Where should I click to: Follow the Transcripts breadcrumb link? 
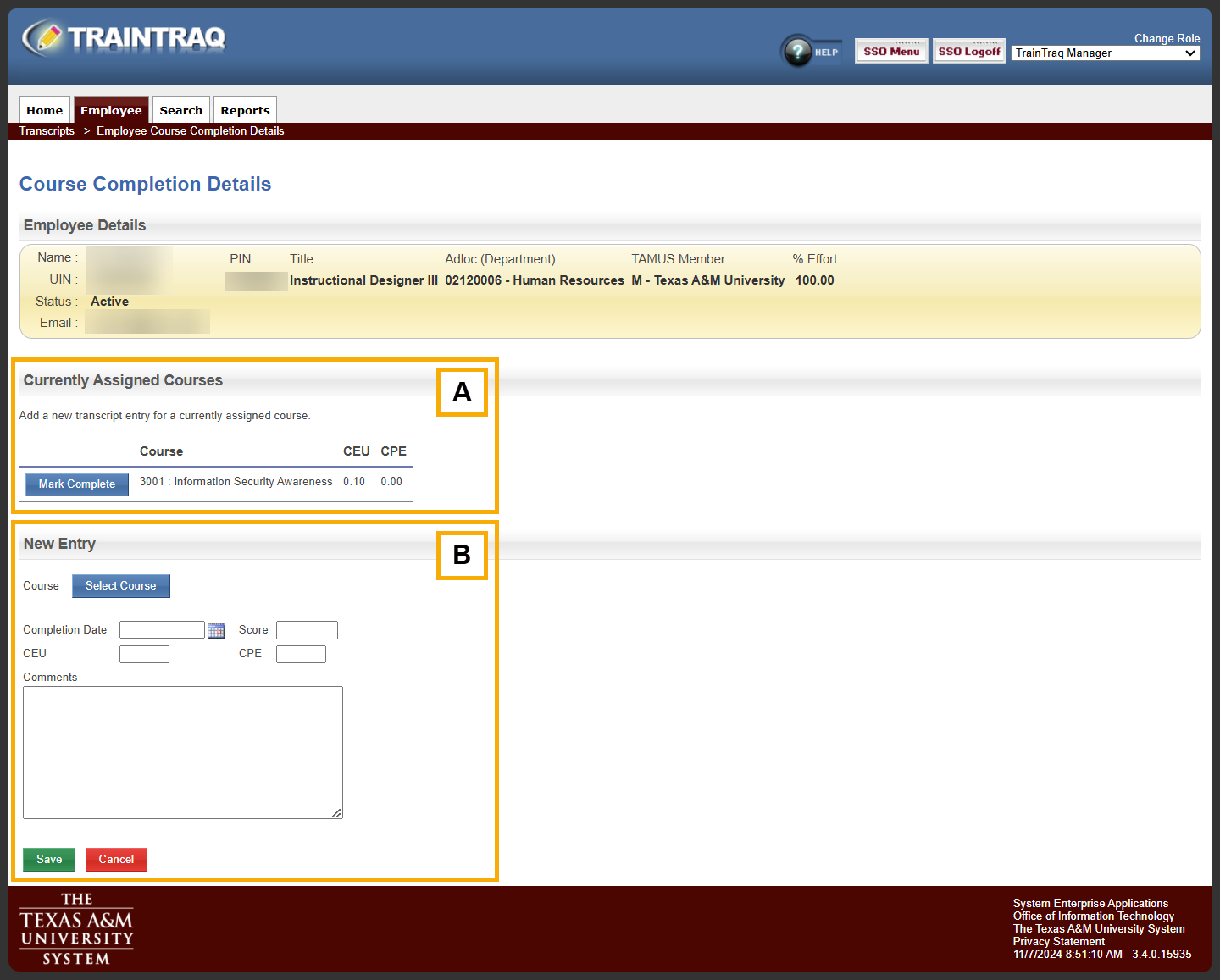click(47, 131)
